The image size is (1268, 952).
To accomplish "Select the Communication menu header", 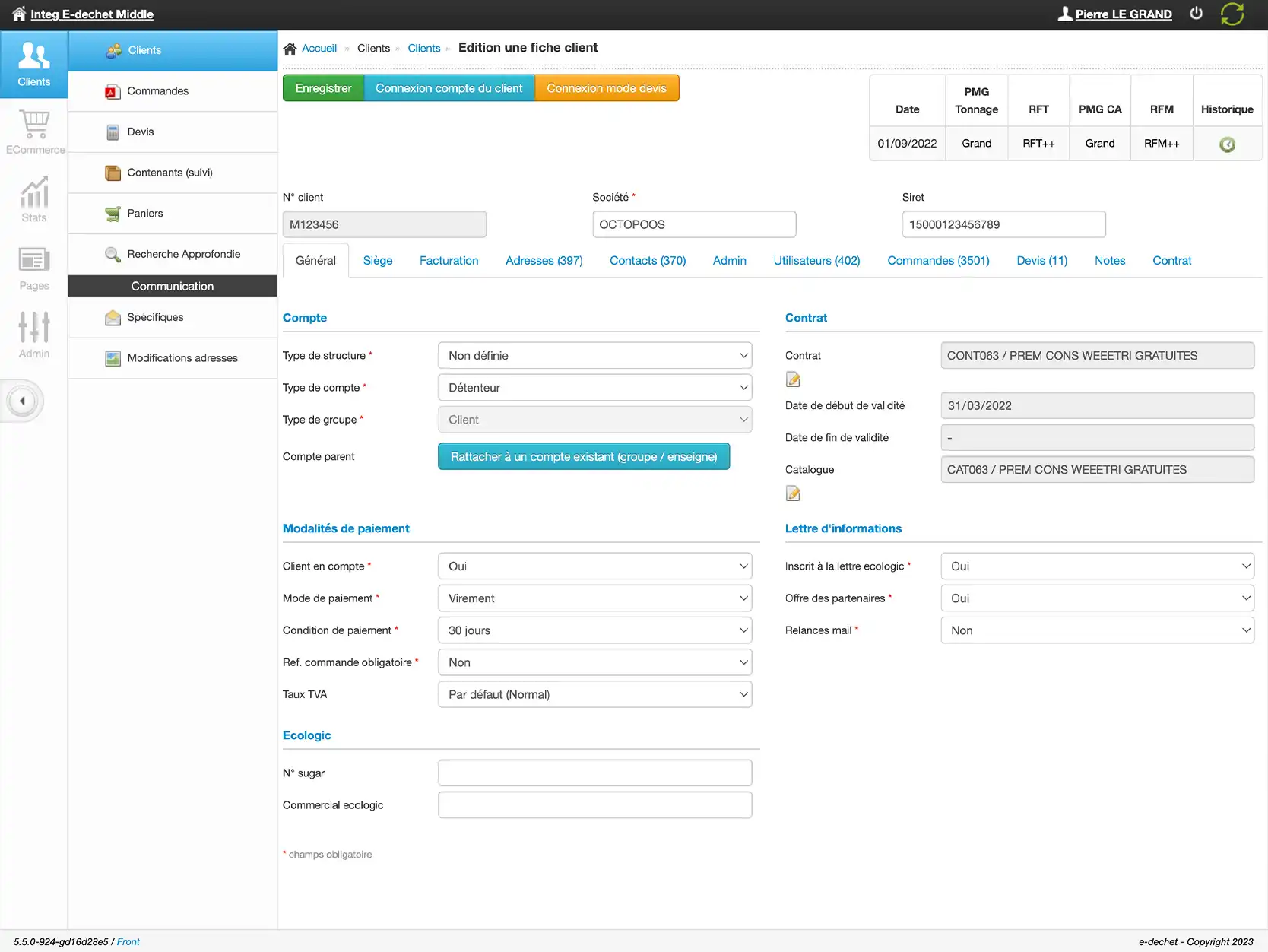I will tap(173, 286).
